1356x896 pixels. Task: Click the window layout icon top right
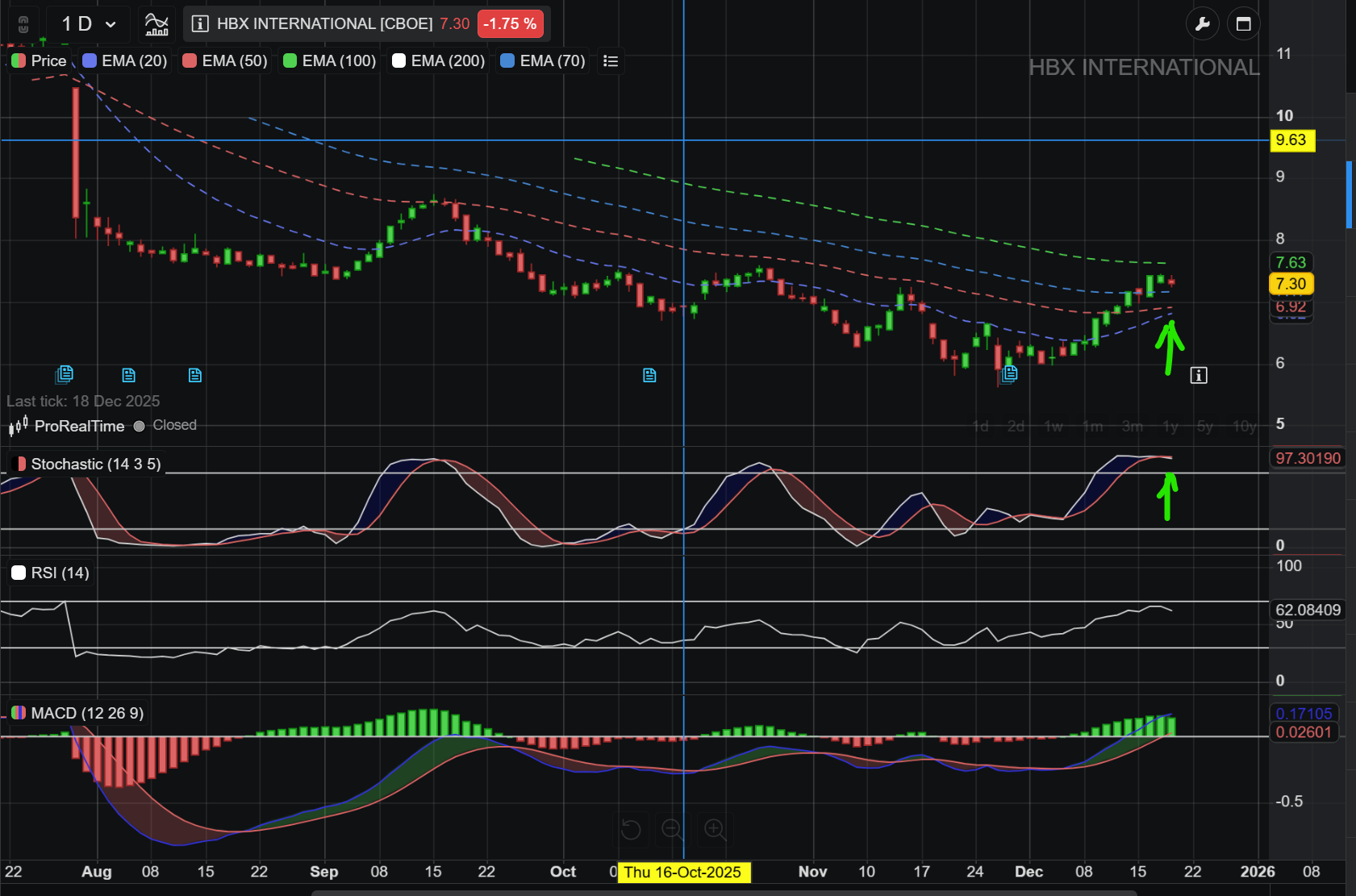tap(1243, 24)
